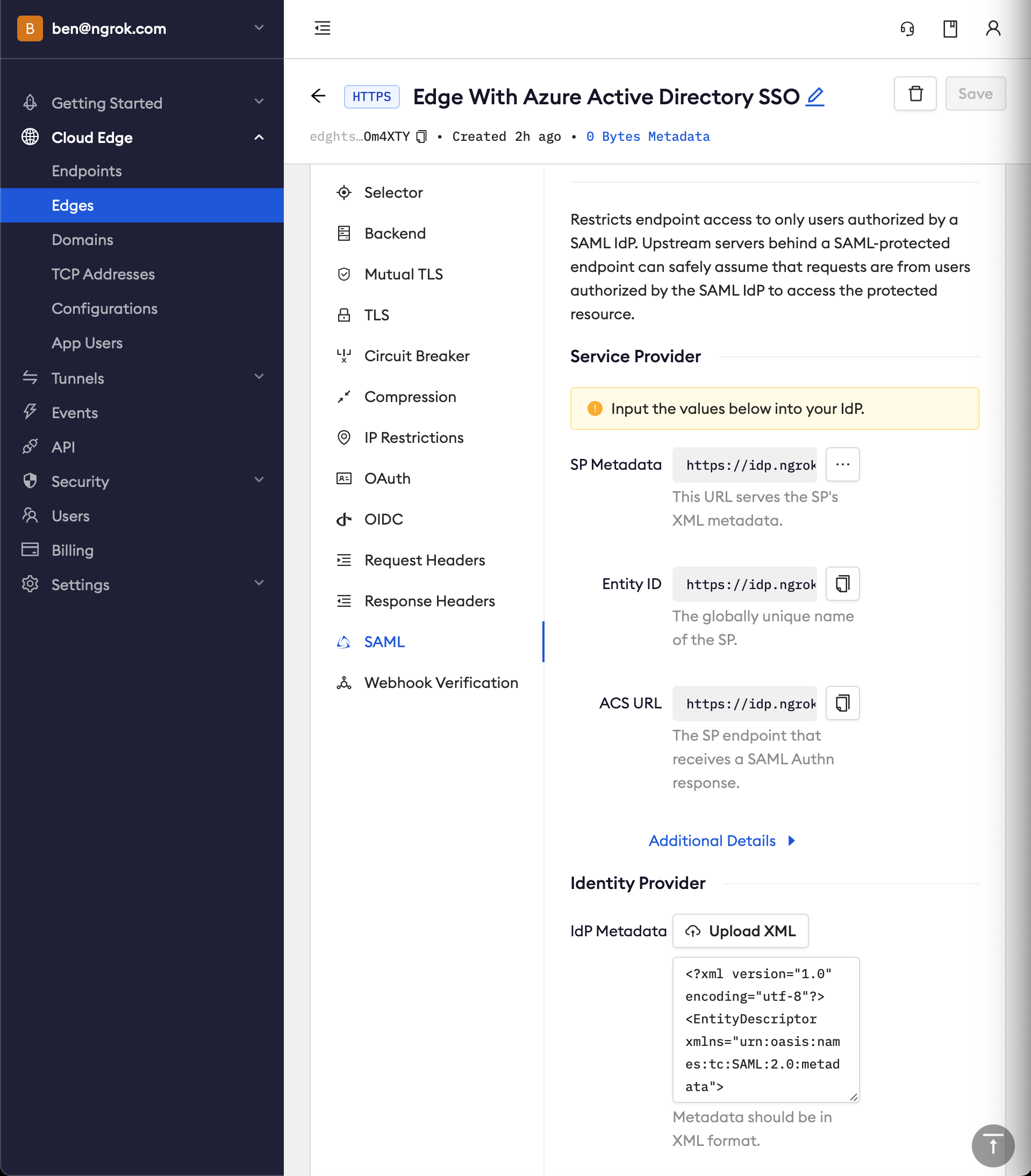The width and height of the screenshot is (1031, 1176).
Task: Click the Billing card icon
Action: pyautogui.click(x=30, y=549)
